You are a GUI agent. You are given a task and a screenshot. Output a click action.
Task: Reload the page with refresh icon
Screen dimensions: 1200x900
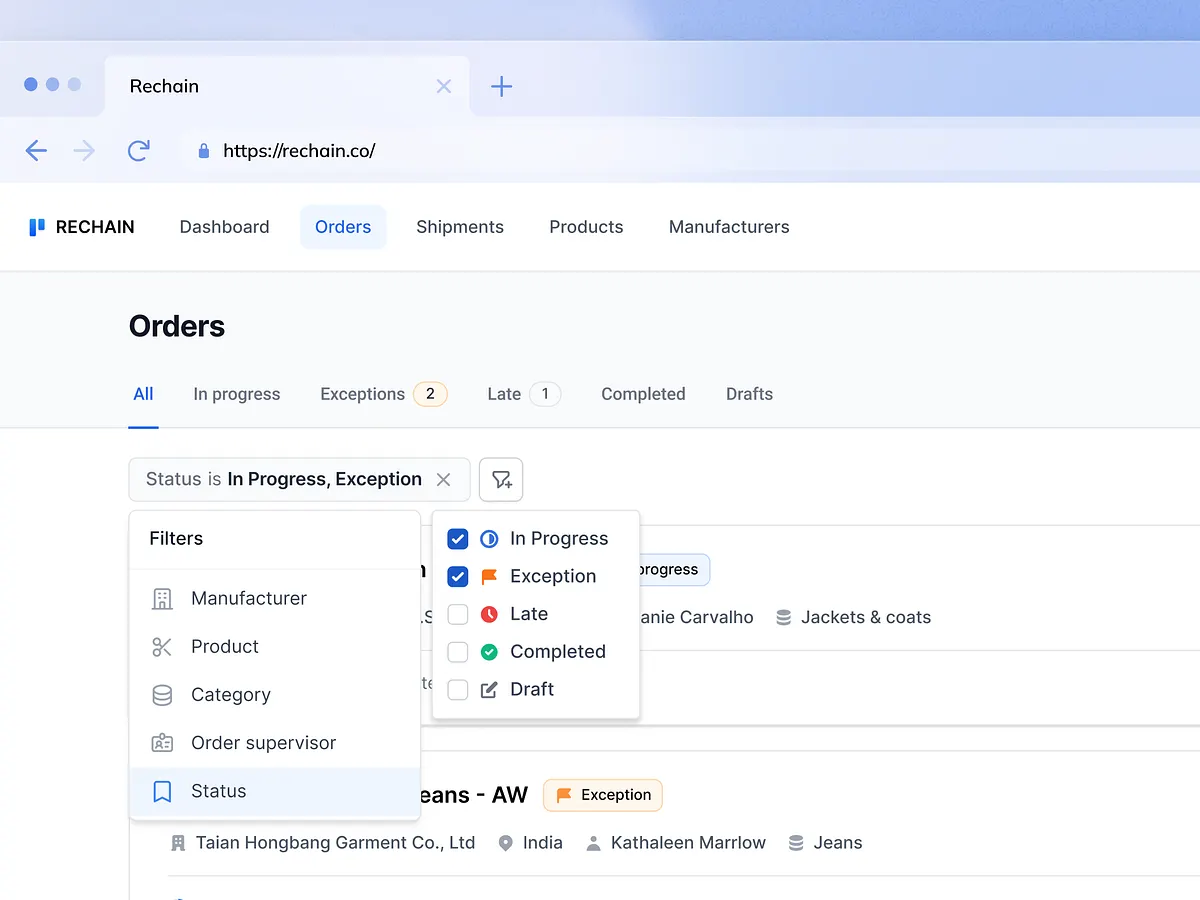pyautogui.click(x=138, y=151)
